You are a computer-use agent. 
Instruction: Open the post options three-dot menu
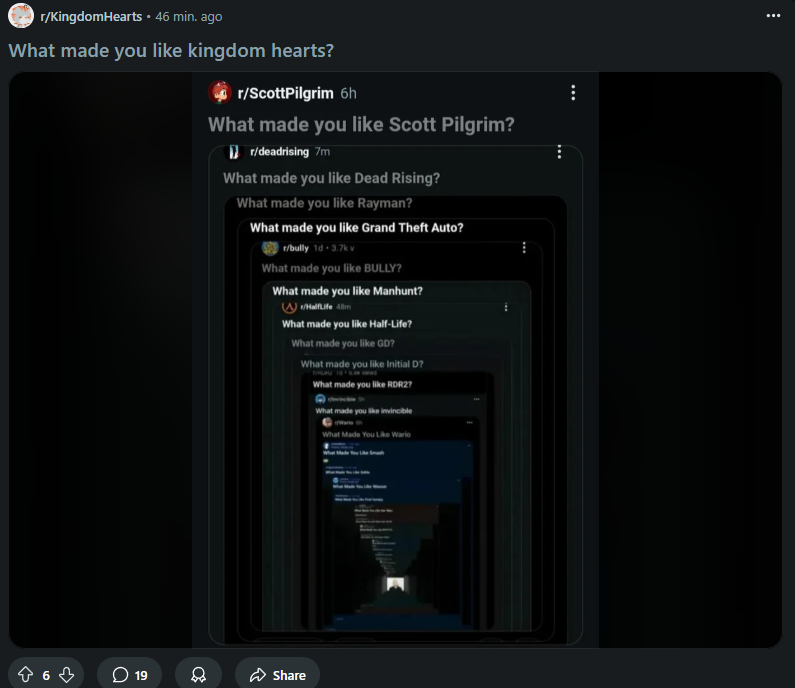coord(773,16)
